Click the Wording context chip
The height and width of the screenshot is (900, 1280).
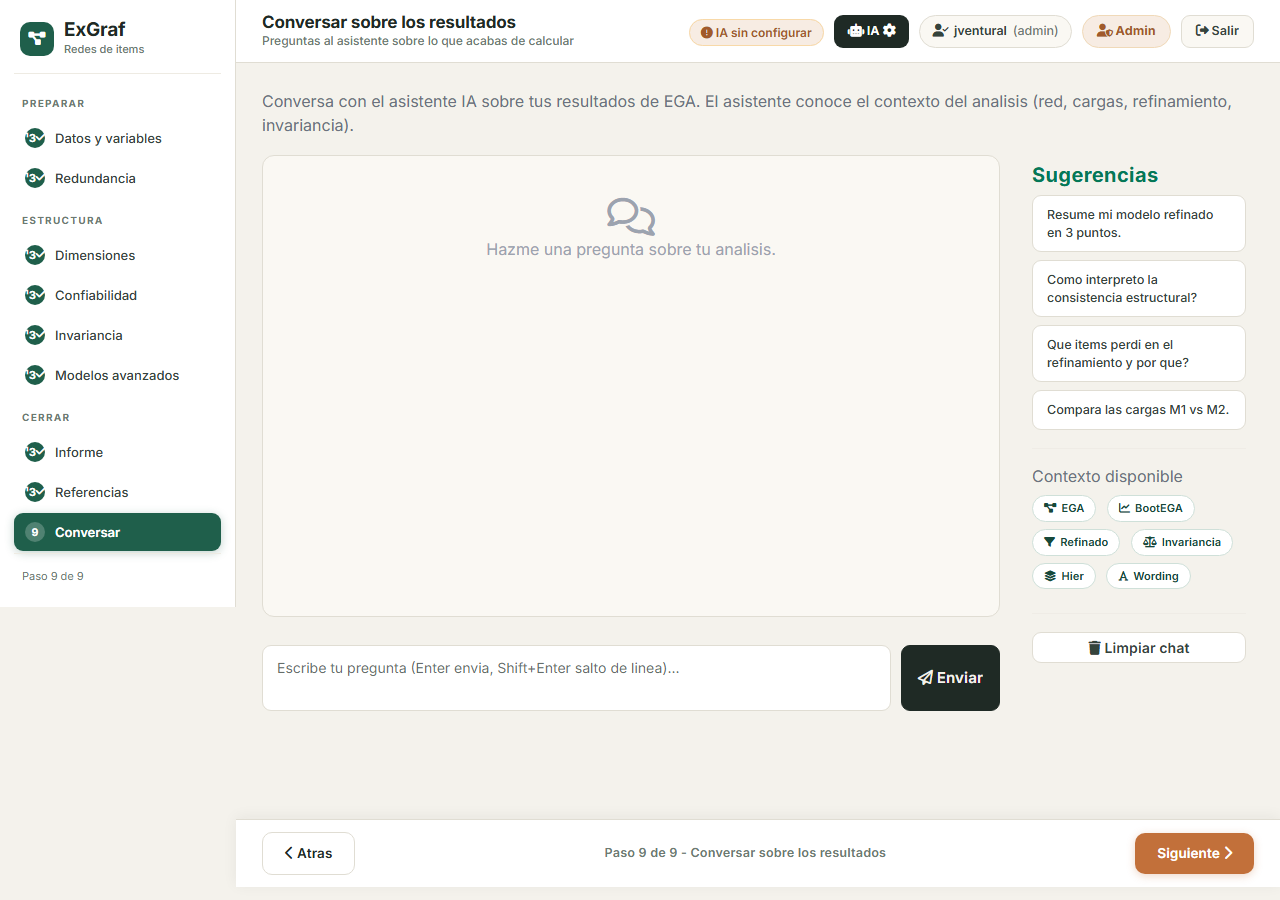pyautogui.click(x=1148, y=576)
